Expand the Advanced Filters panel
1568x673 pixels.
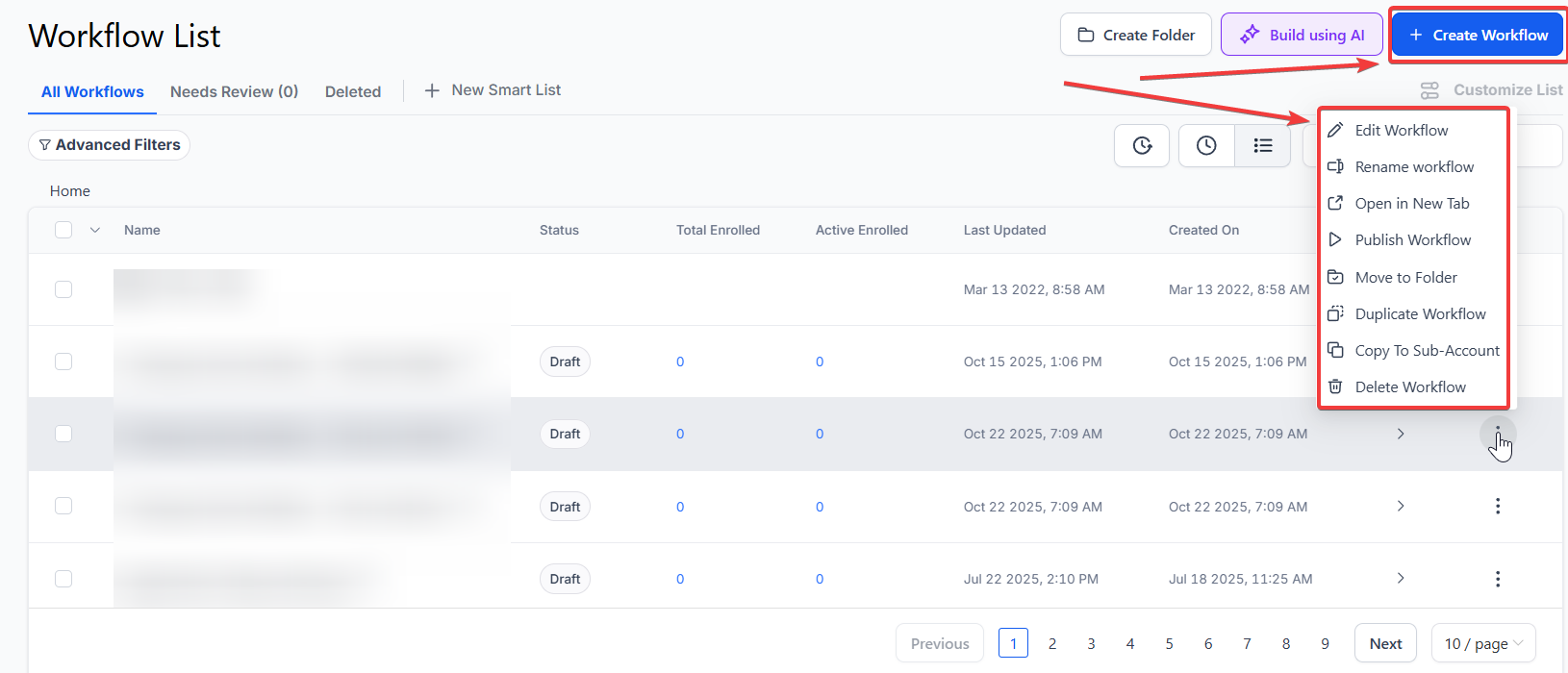[x=109, y=145]
